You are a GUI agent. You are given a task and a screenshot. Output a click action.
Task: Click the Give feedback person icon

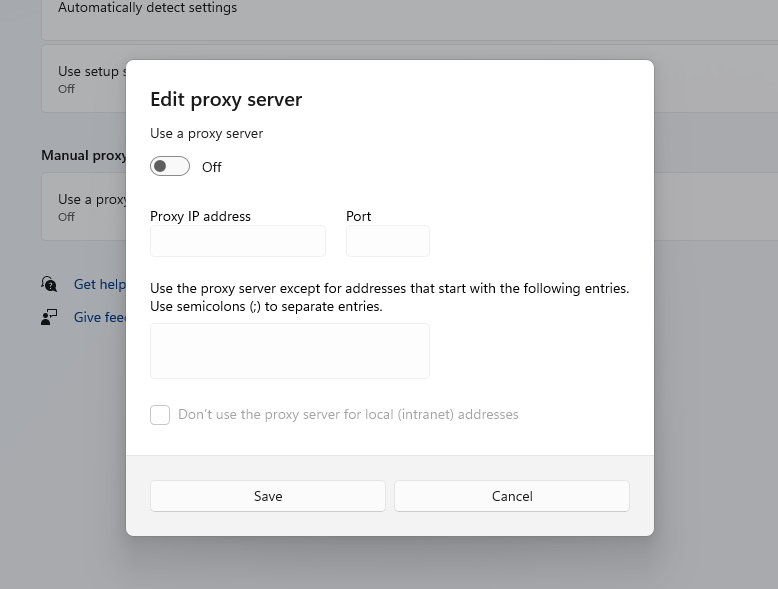point(49,317)
